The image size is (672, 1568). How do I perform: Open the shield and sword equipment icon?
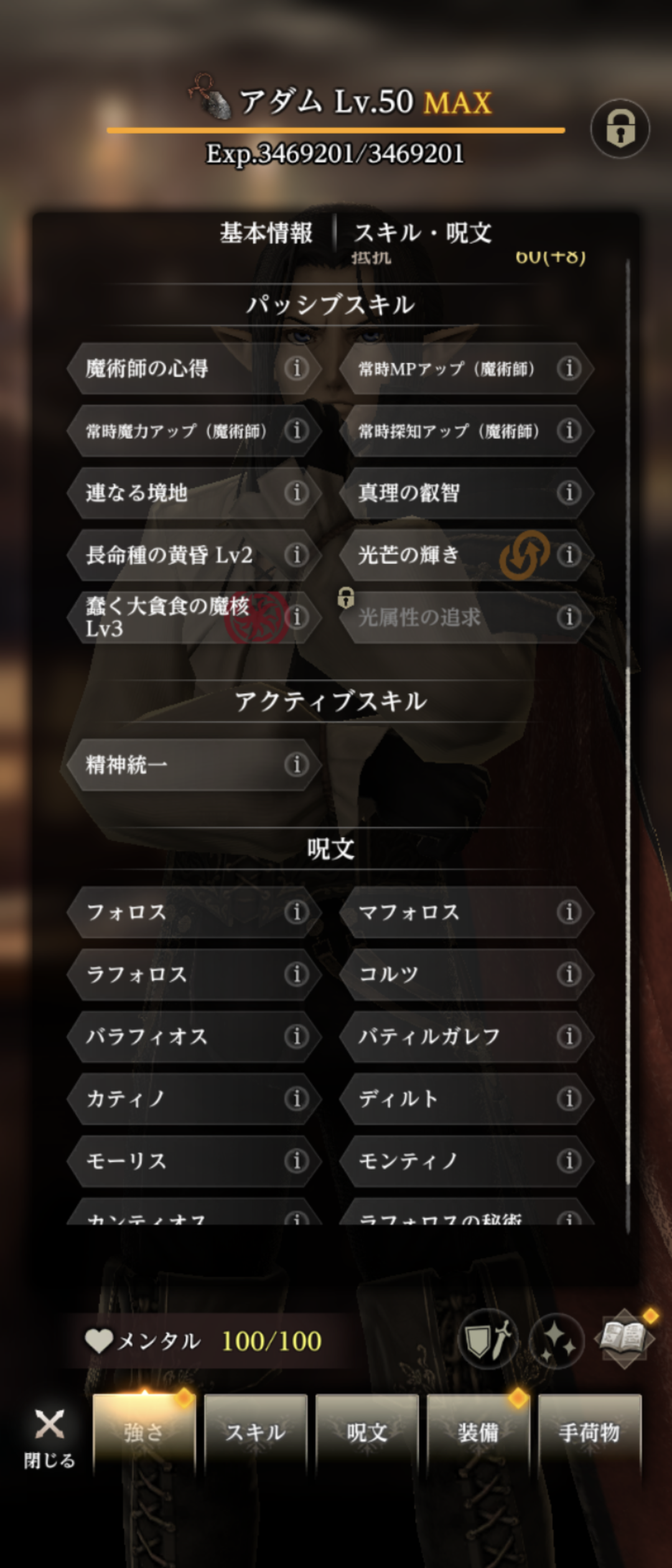(x=488, y=1340)
